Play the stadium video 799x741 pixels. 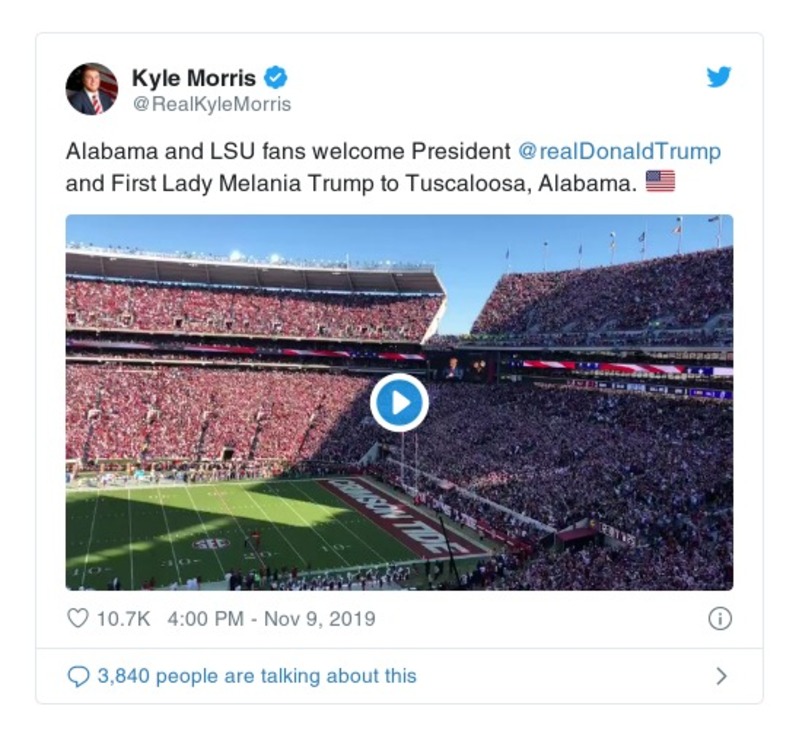[399, 403]
